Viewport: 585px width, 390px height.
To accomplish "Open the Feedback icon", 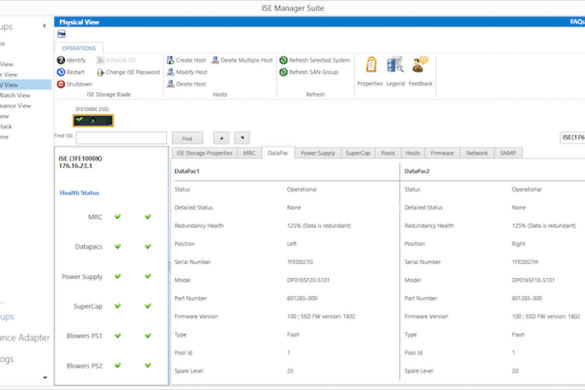I will point(420,65).
